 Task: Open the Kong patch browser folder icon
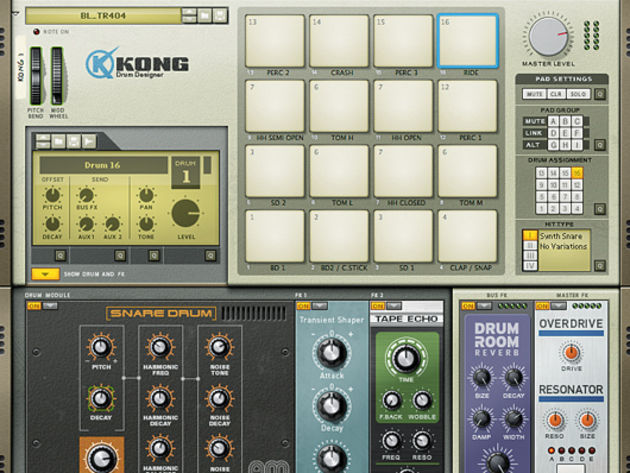(205, 16)
